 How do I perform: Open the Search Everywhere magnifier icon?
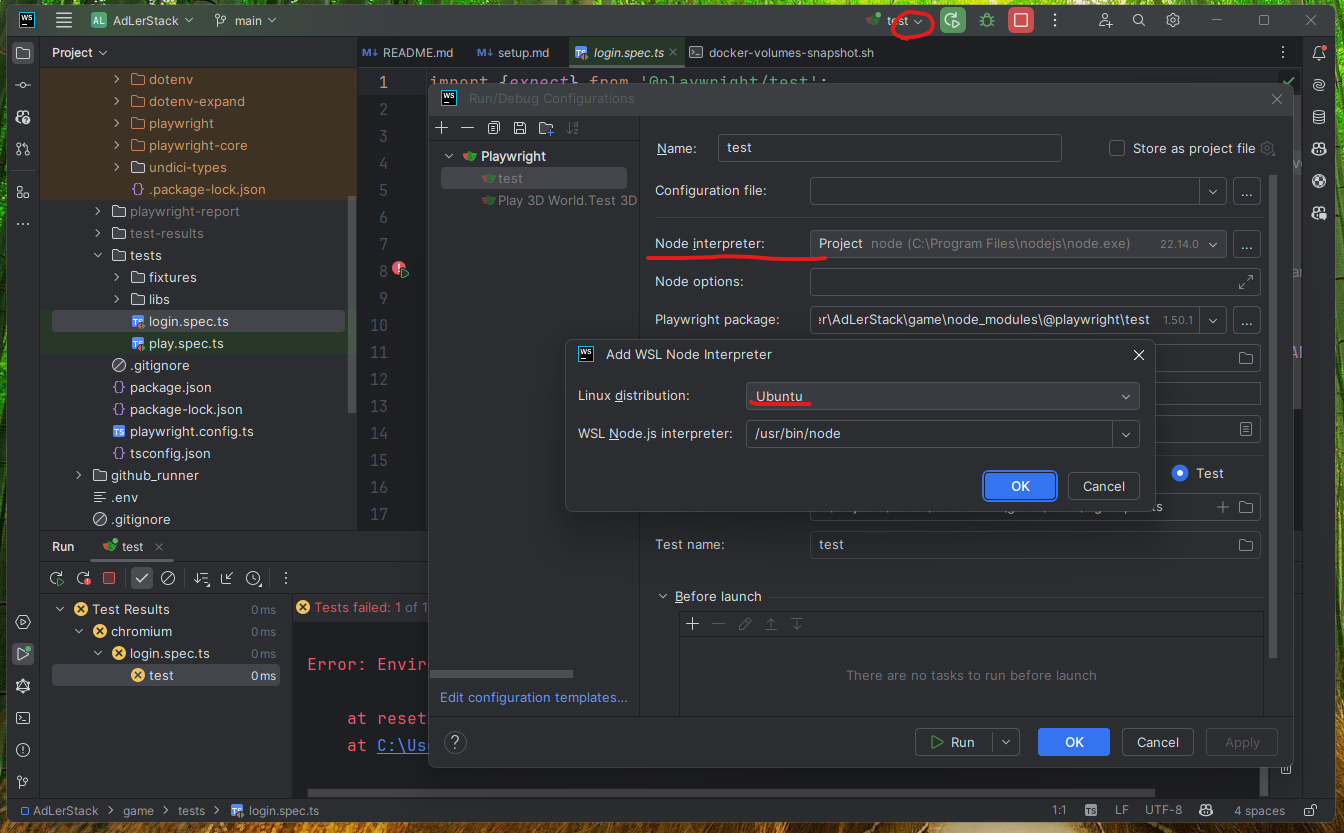(1139, 20)
